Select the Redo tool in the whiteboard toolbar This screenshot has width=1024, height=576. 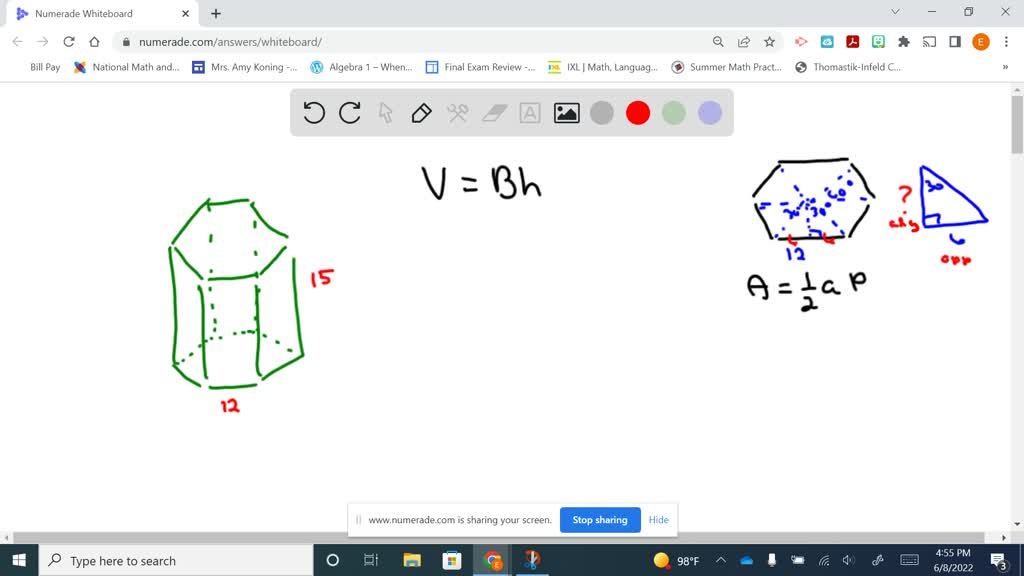coord(349,113)
